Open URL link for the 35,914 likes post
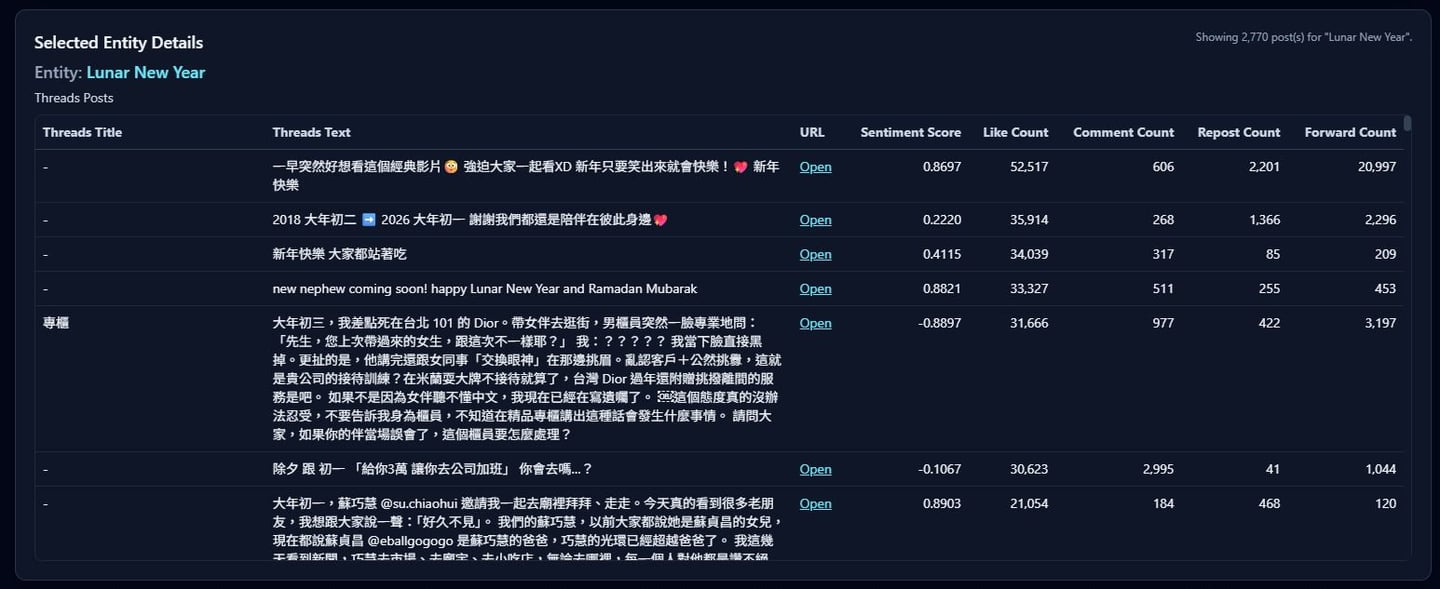 click(815, 220)
